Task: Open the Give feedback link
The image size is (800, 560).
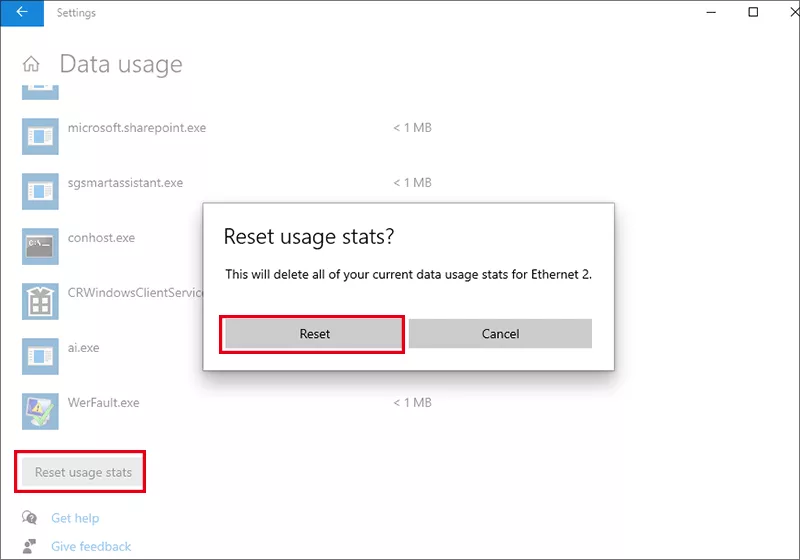Action: 91,547
